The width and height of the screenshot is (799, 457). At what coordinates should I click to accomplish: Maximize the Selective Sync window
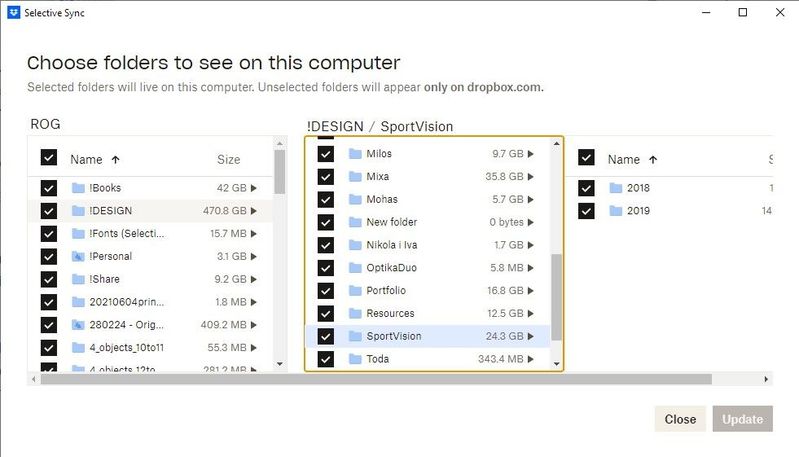pyautogui.click(x=743, y=12)
